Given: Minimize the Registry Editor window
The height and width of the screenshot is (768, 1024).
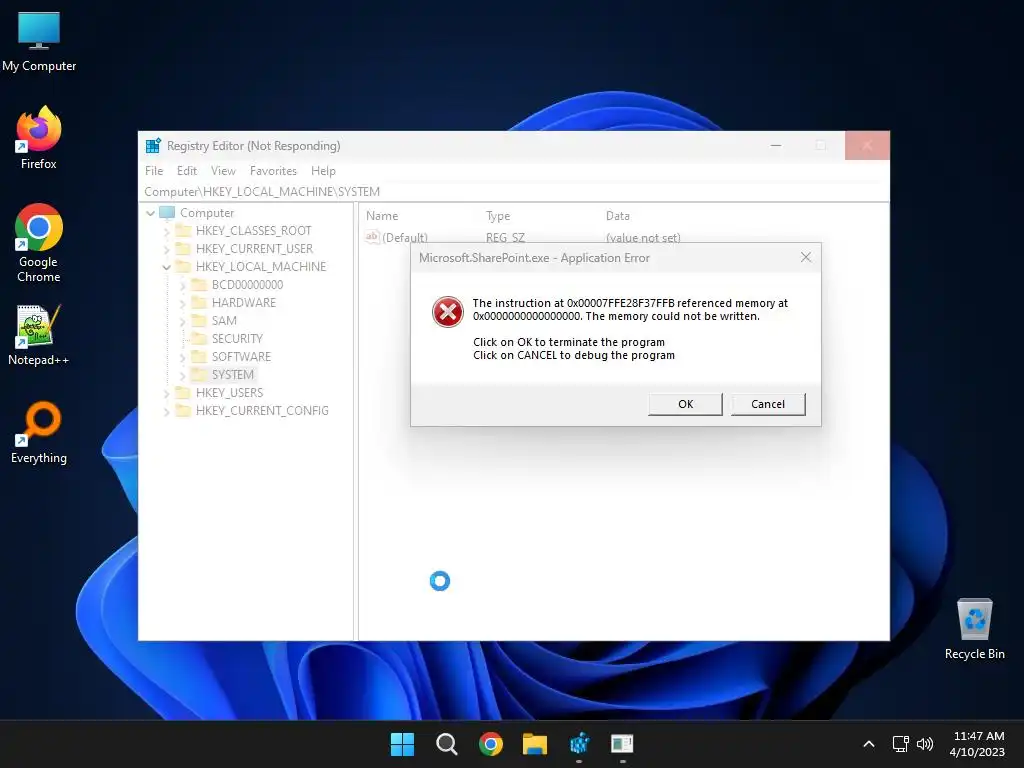Looking at the screenshot, I should coord(776,146).
